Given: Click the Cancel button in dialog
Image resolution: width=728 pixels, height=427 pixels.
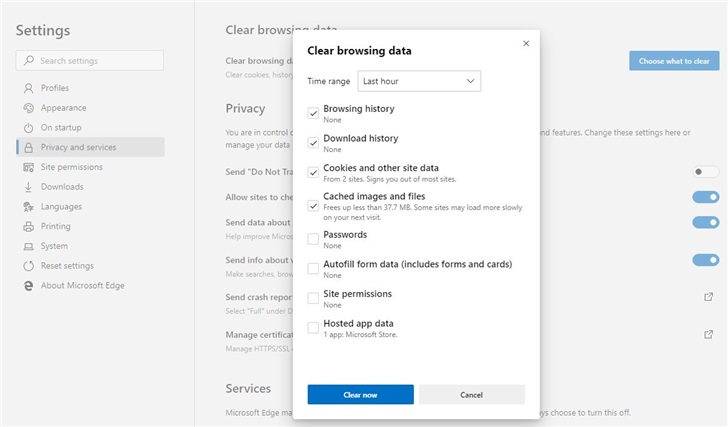Looking at the screenshot, I should tap(471, 395).
